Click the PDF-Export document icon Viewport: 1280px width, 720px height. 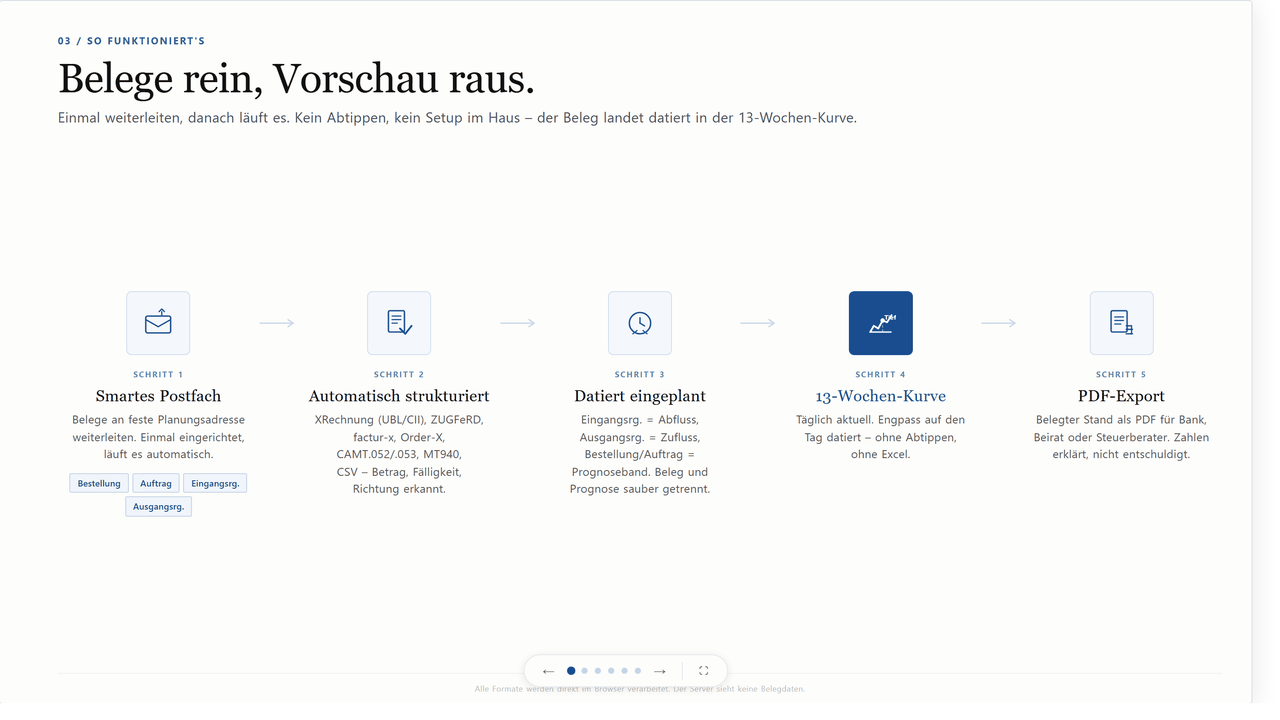click(x=1121, y=323)
